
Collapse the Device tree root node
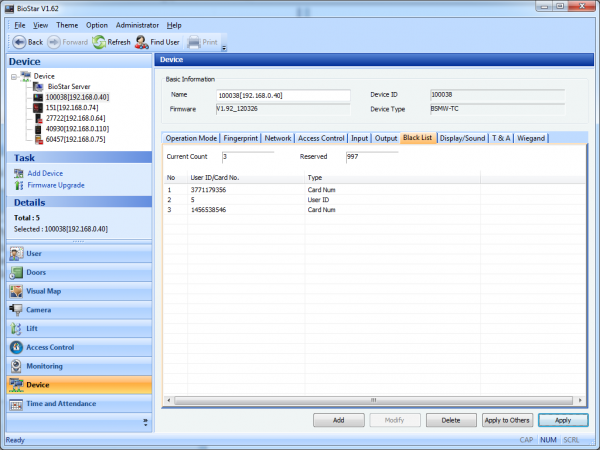(x=14, y=76)
